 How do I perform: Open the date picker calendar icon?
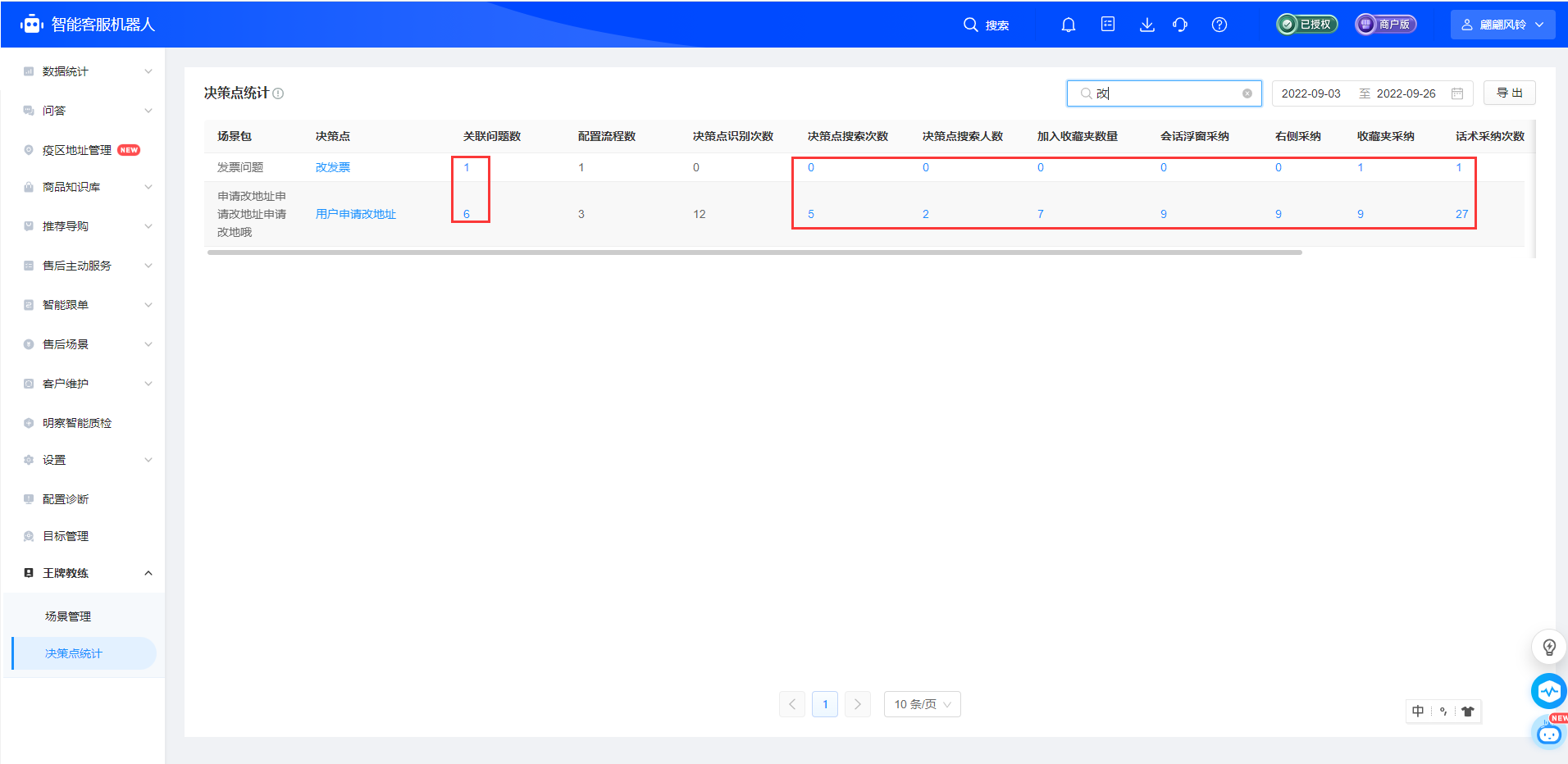click(x=1457, y=93)
